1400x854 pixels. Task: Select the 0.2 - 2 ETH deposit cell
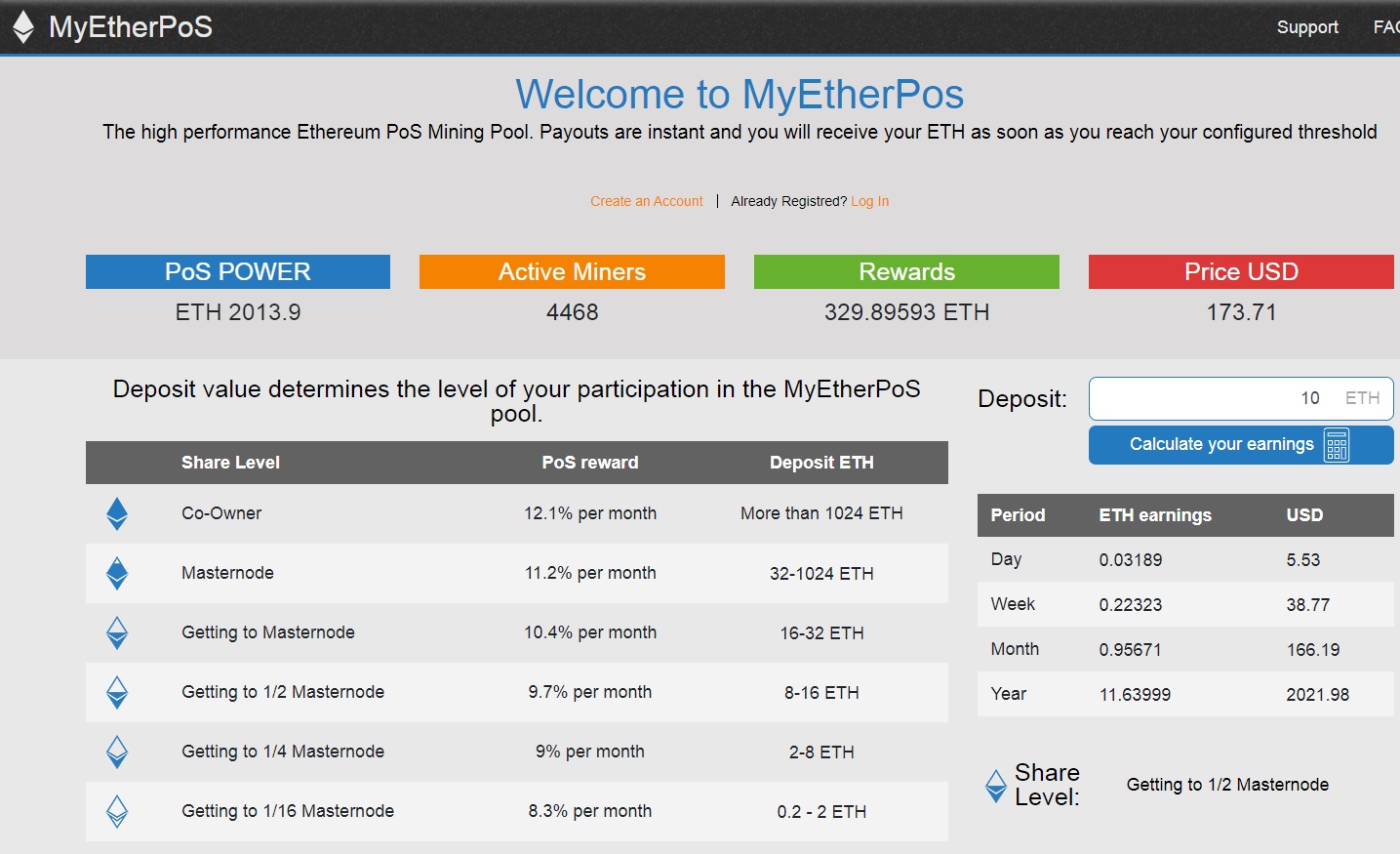coord(821,812)
